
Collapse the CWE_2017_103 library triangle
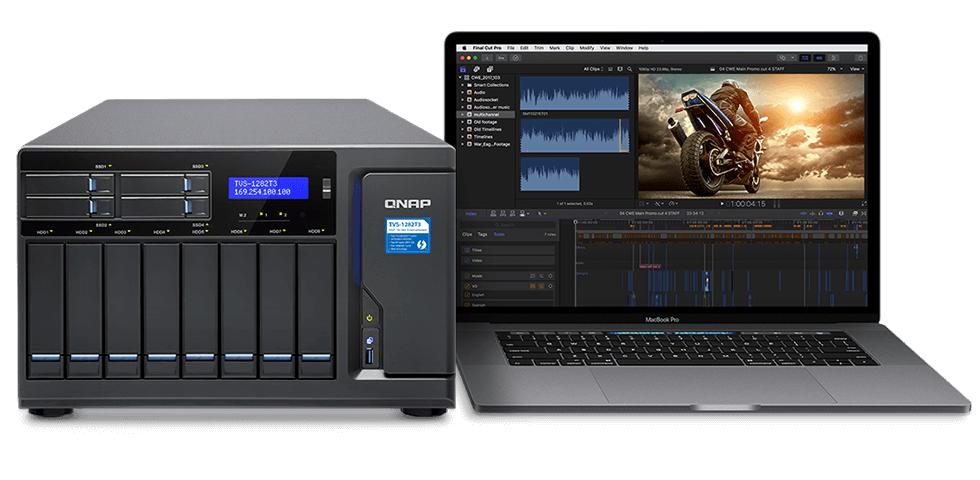pos(460,78)
